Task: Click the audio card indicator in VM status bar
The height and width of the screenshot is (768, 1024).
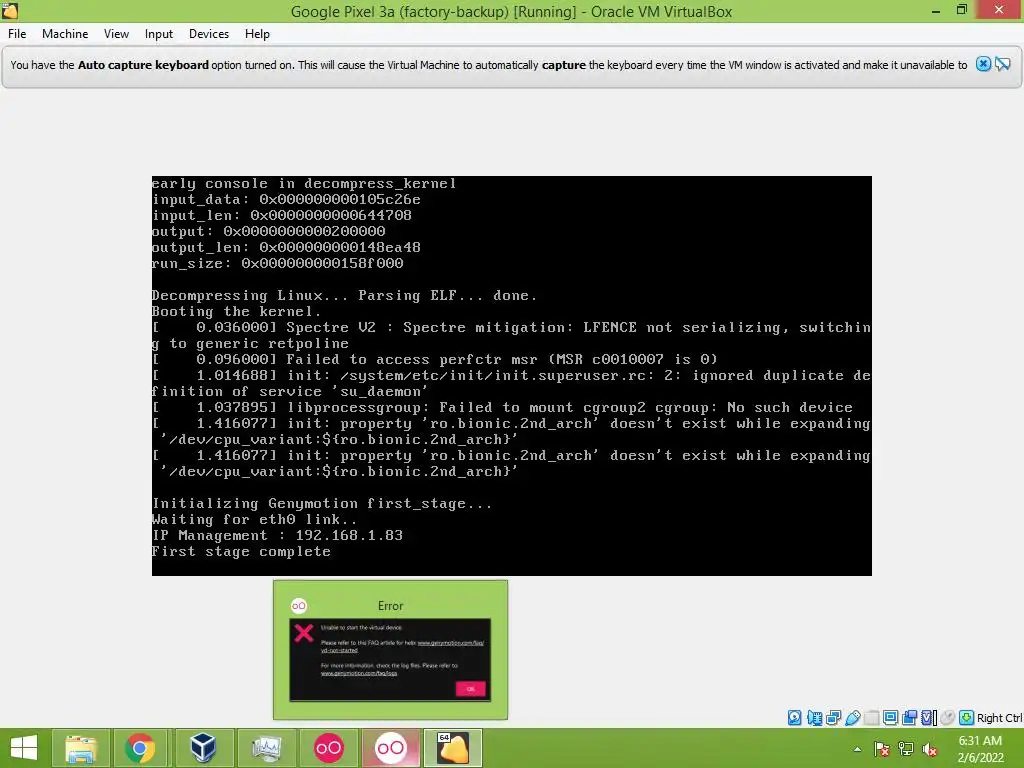Action: coord(814,718)
